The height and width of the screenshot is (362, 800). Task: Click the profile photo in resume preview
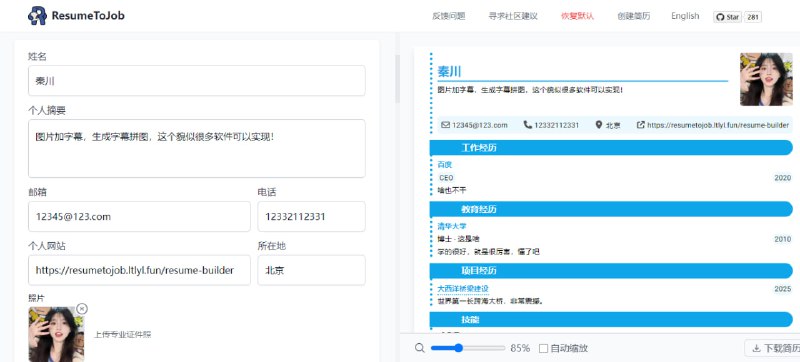pyautogui.click(x=766, y=79)
